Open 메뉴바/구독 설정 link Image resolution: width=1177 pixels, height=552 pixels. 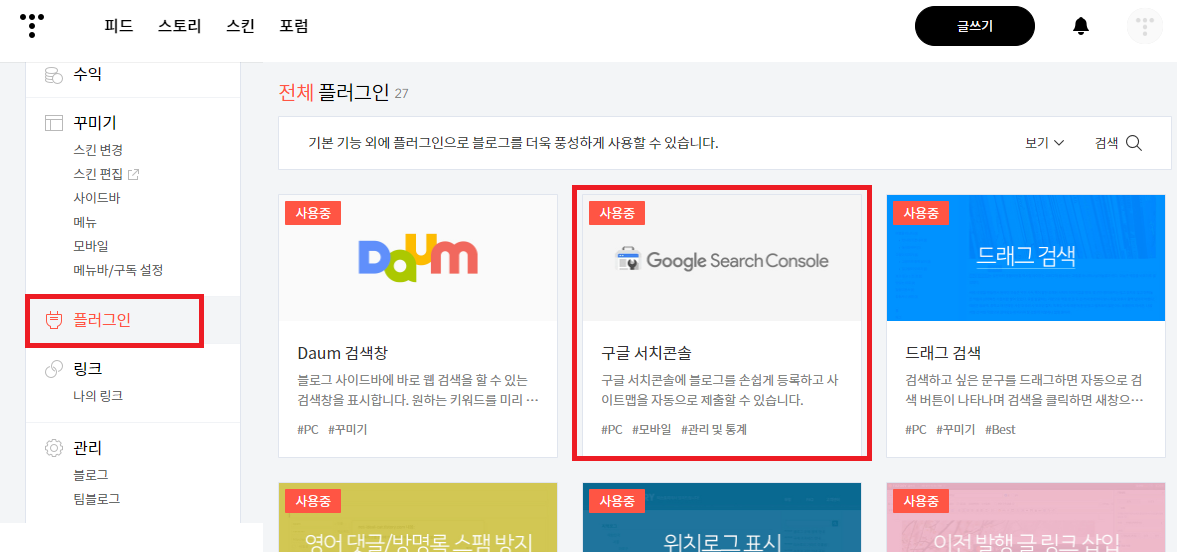[118, 269]
